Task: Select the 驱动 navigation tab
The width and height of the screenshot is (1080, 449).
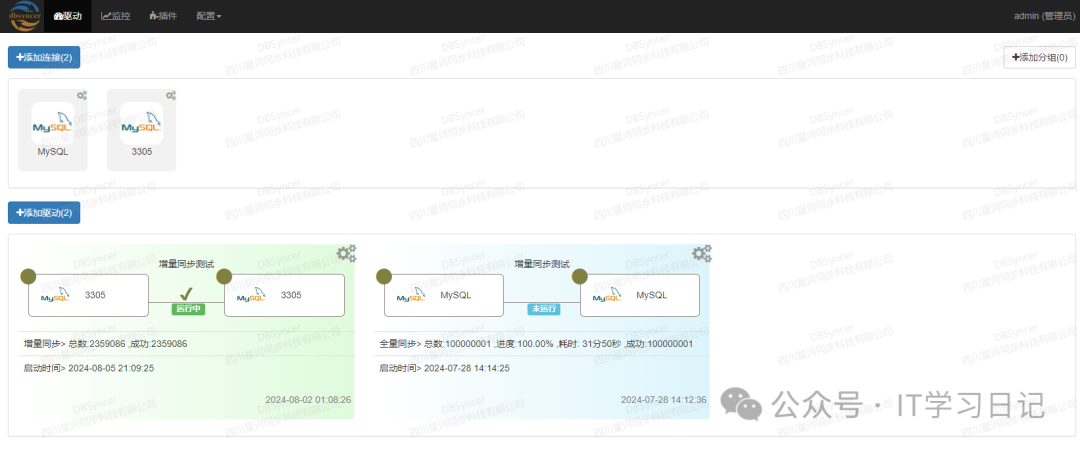Action: [x=68, y=16]
